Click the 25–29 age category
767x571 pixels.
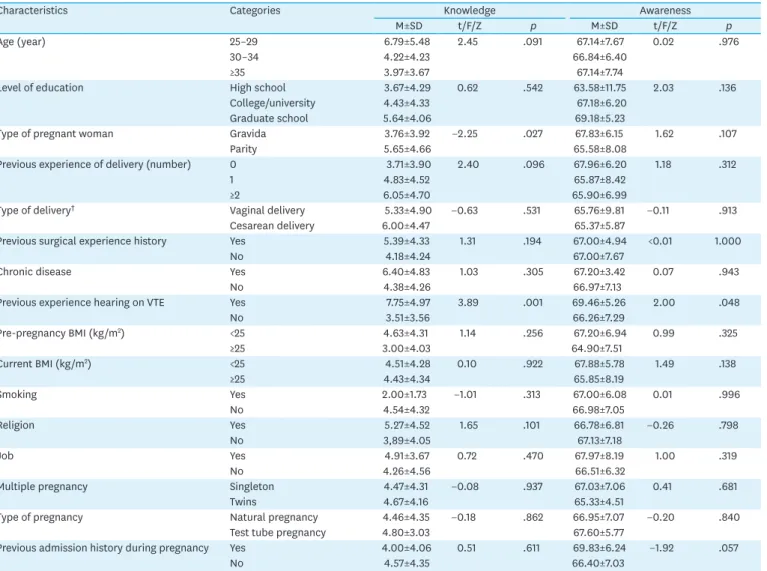coord(244,42)
